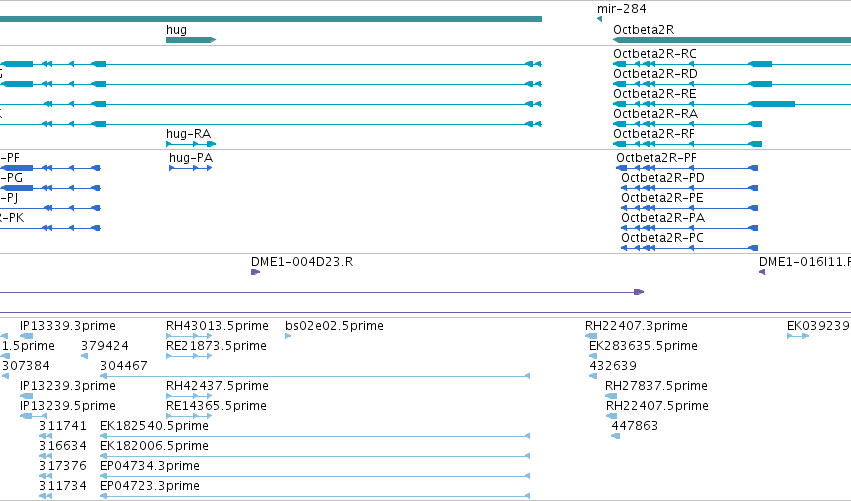Viewport: 851px width, 501px height.
Task: Select the Octbeta2R-PF protein label
Action: 656,158
